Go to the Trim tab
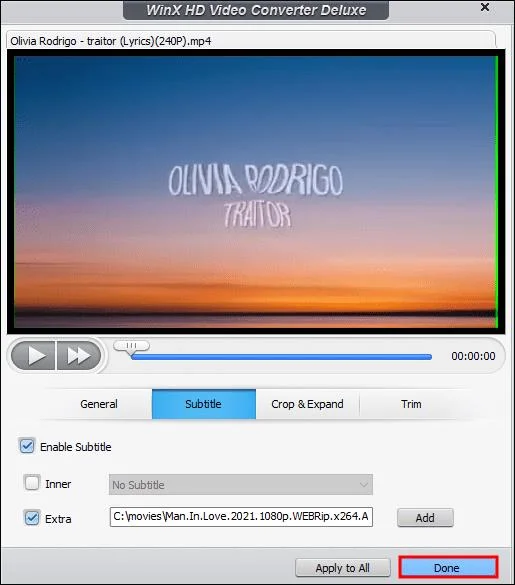This screenshot has width=515, height=585. pyautogui.click(x=411, y=404)
